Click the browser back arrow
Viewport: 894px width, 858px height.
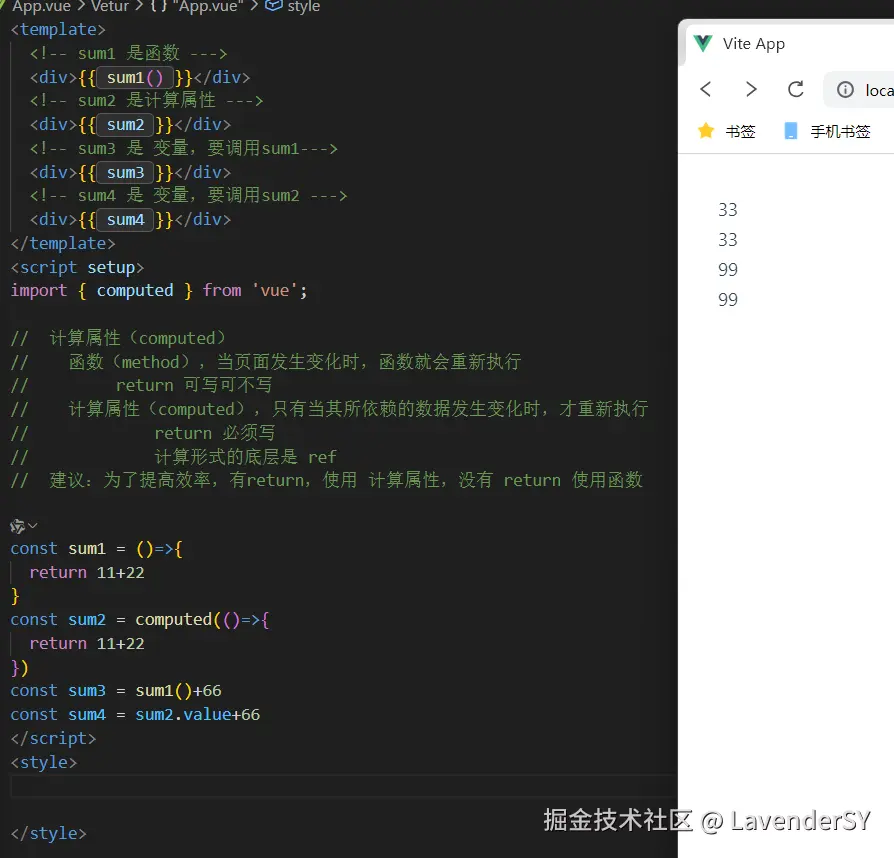click(x=706, y=90)
